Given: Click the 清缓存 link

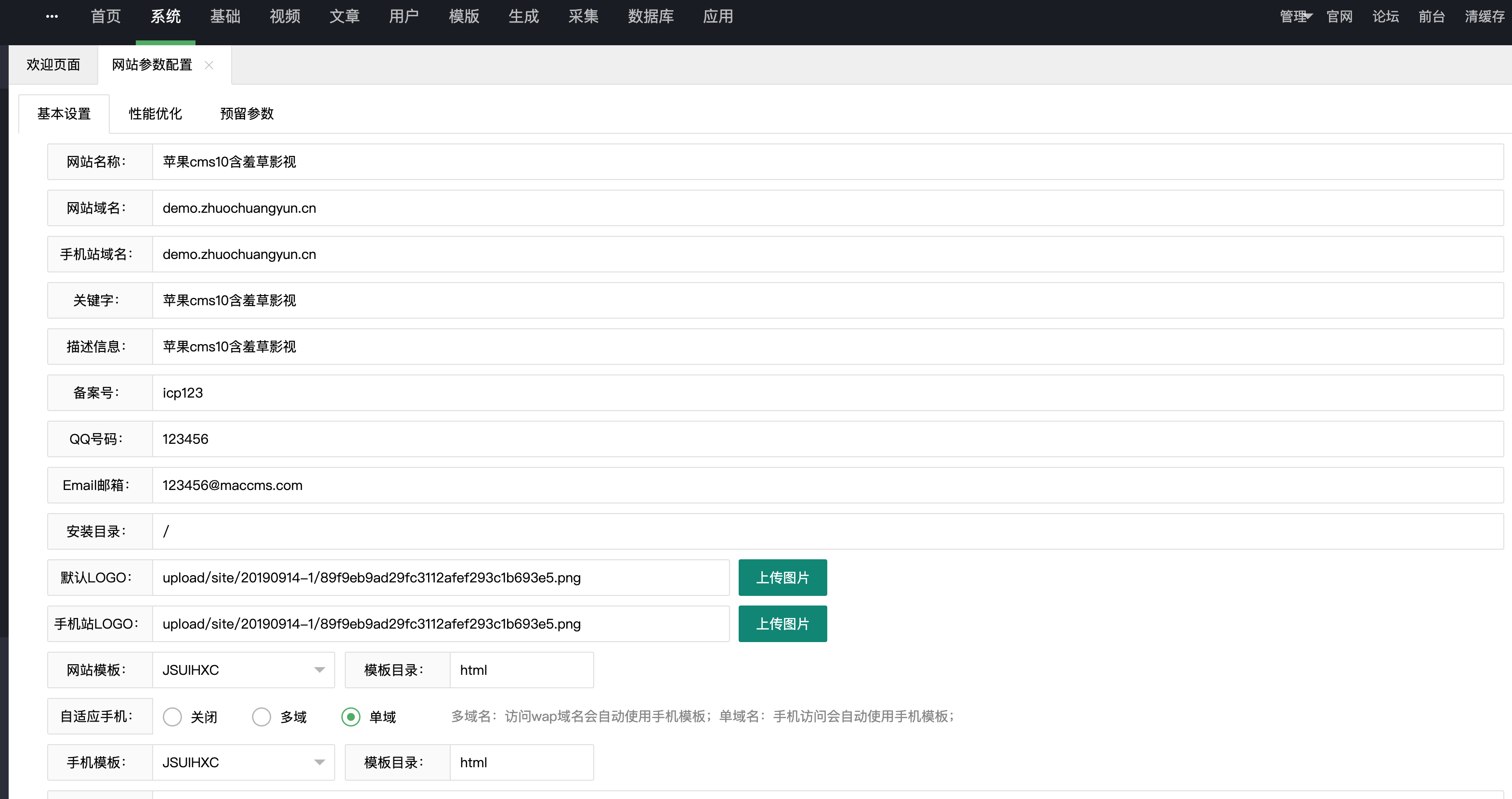Looking at the screenshot, I should click(1485, 16).
